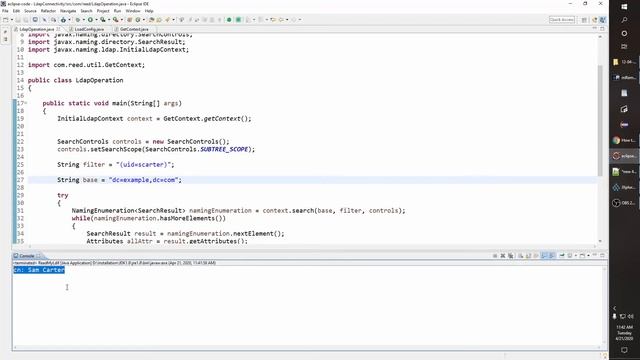The image size is (640, 360).
Task: Open the New wizard toolbar icon
Action: pyautogui.click(x=6, y=20)
